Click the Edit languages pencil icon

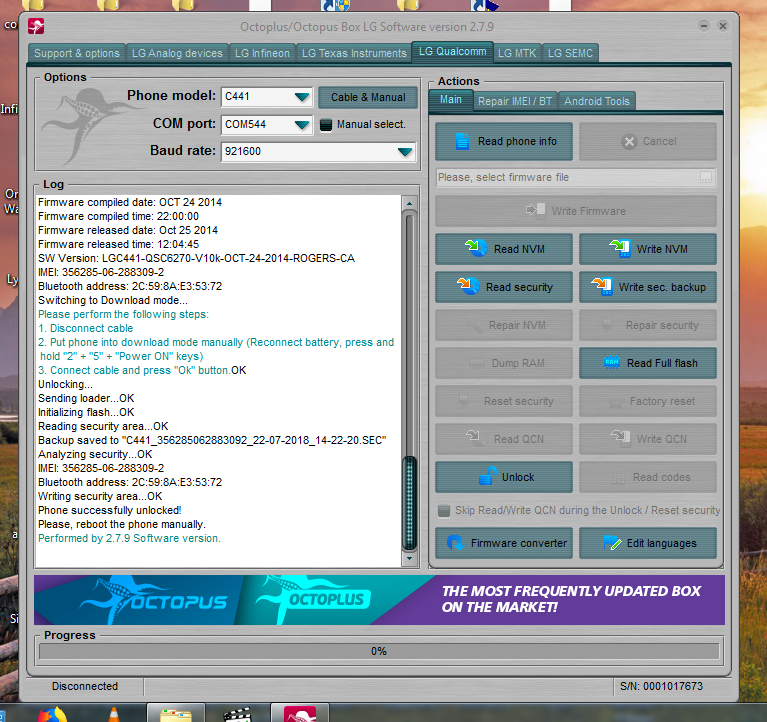coord(612,542)
